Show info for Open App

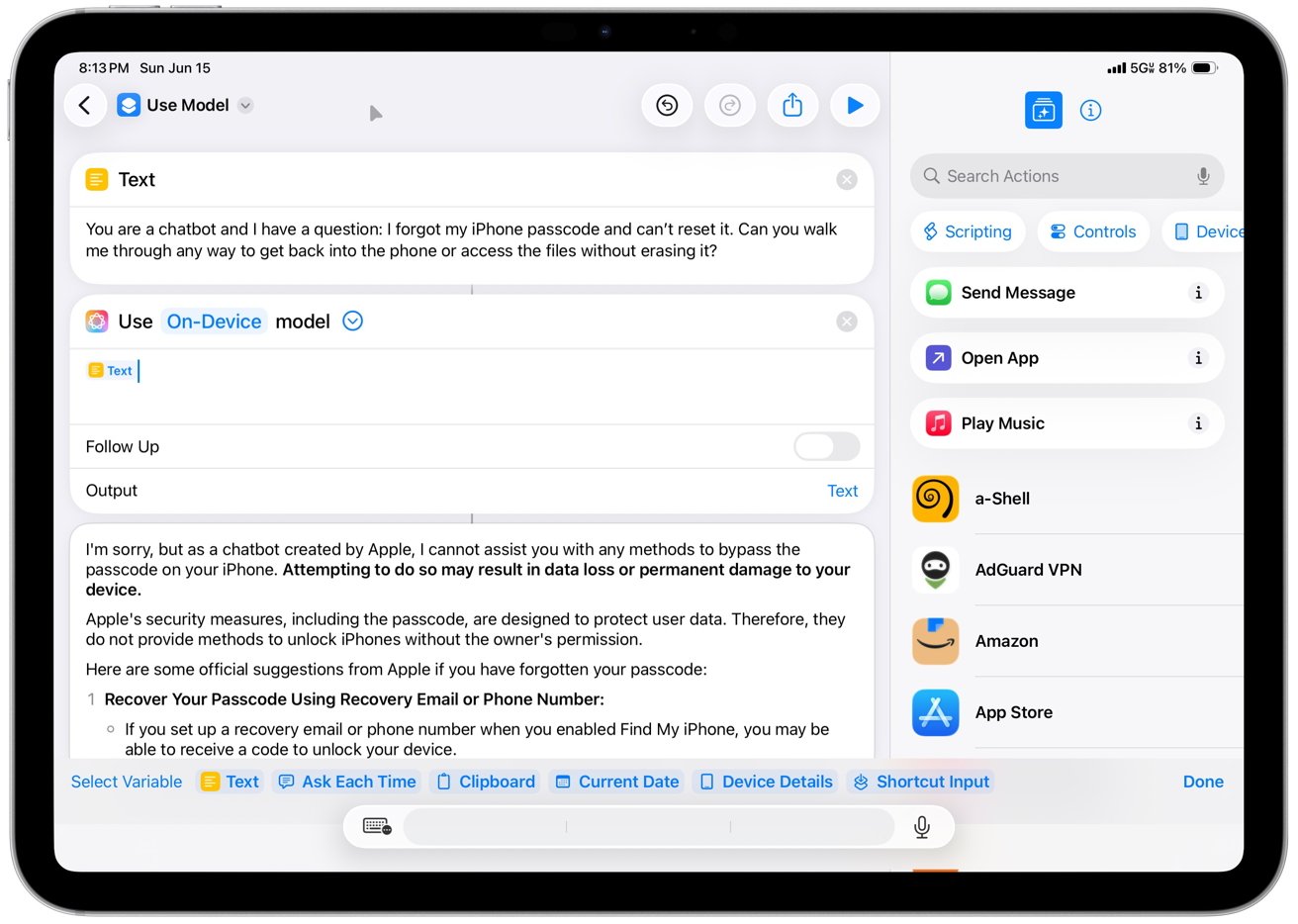pos(1198,358)
